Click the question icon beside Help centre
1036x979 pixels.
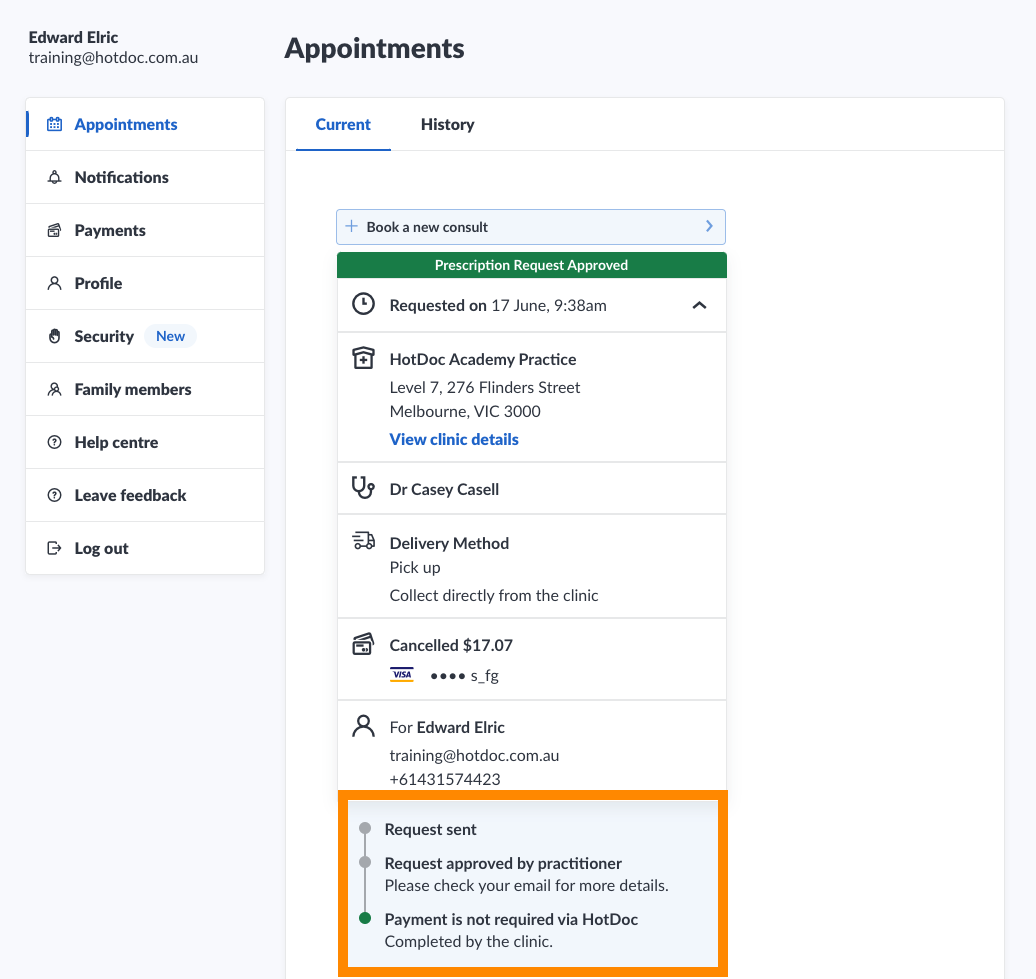[55, 442]
